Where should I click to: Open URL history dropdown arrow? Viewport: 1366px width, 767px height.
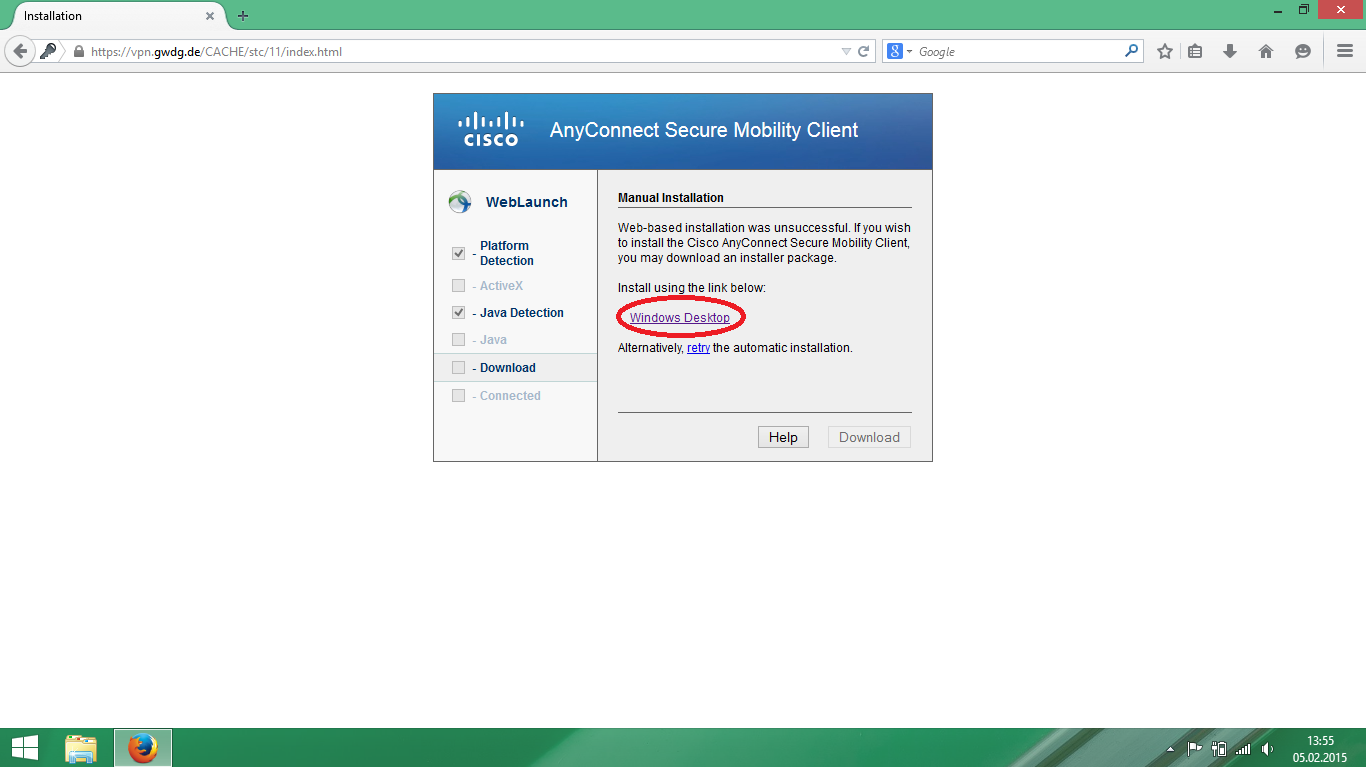click(x=846, y=51)
